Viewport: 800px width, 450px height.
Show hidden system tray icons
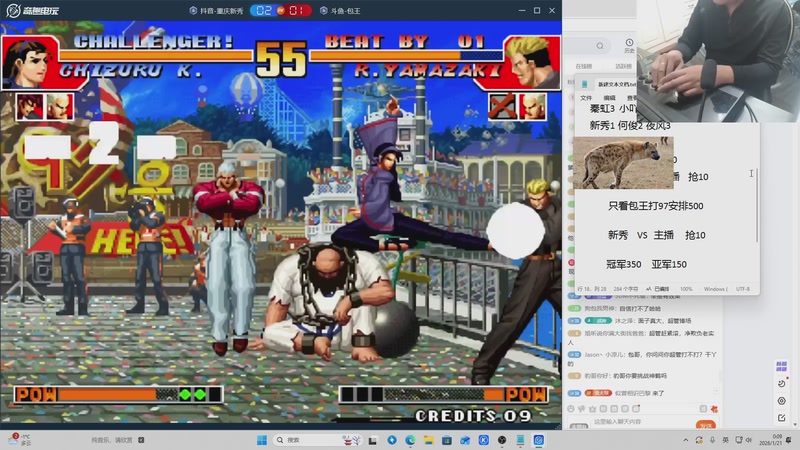click(x=686, y=440)
